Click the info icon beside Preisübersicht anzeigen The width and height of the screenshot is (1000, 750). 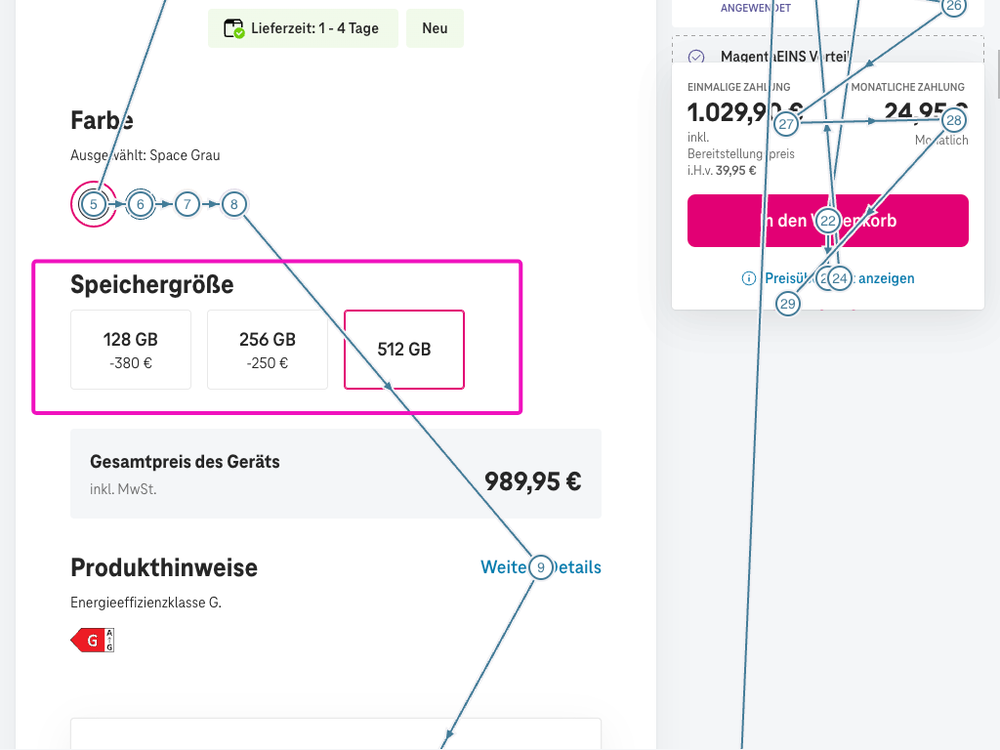pyautogui.click(x=748, y=278)
